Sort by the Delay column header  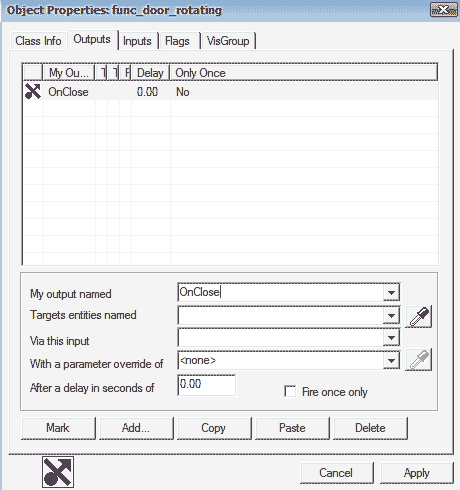[150, 73]
